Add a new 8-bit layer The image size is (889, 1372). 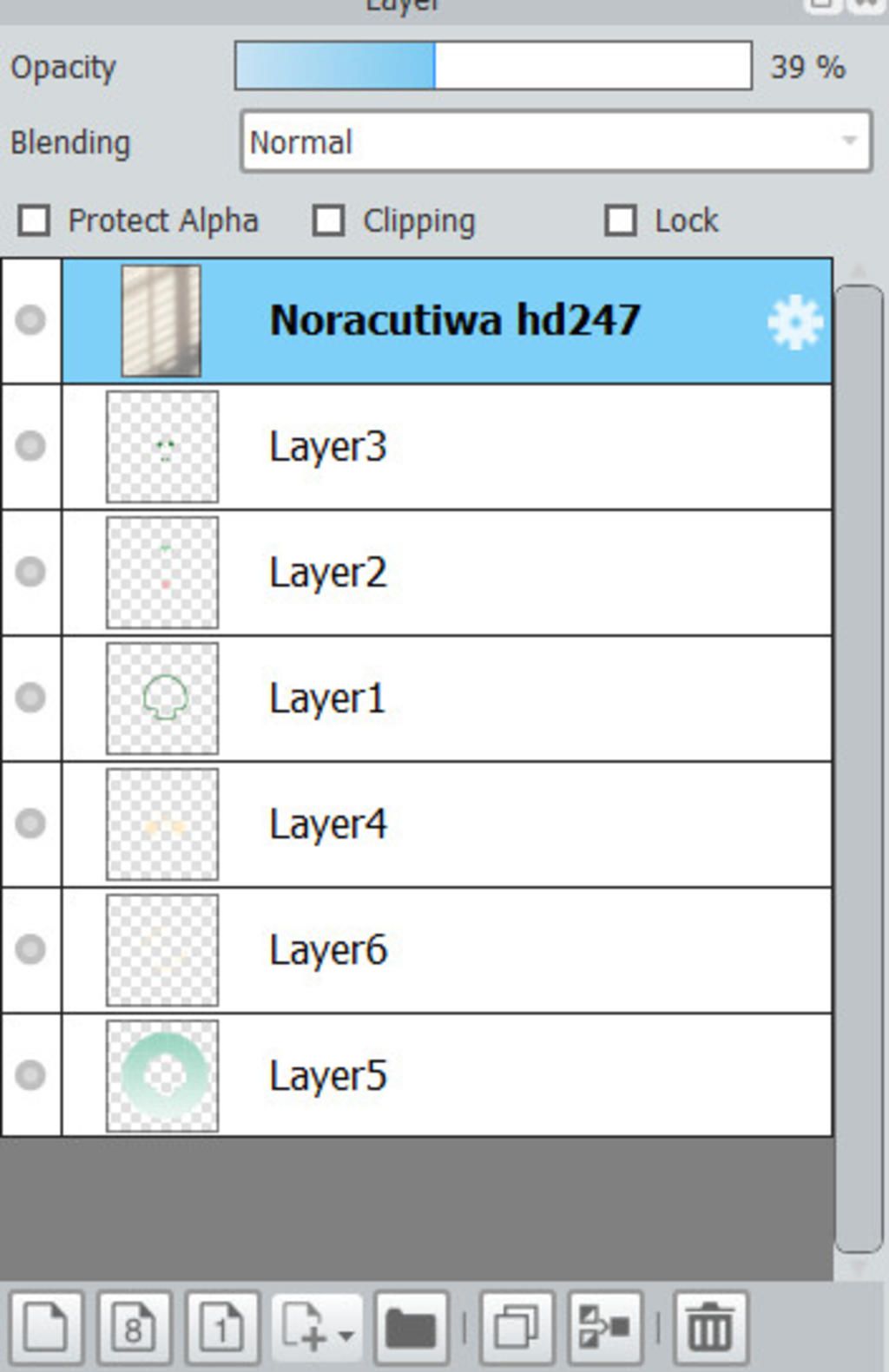[x=134, y=1327]
